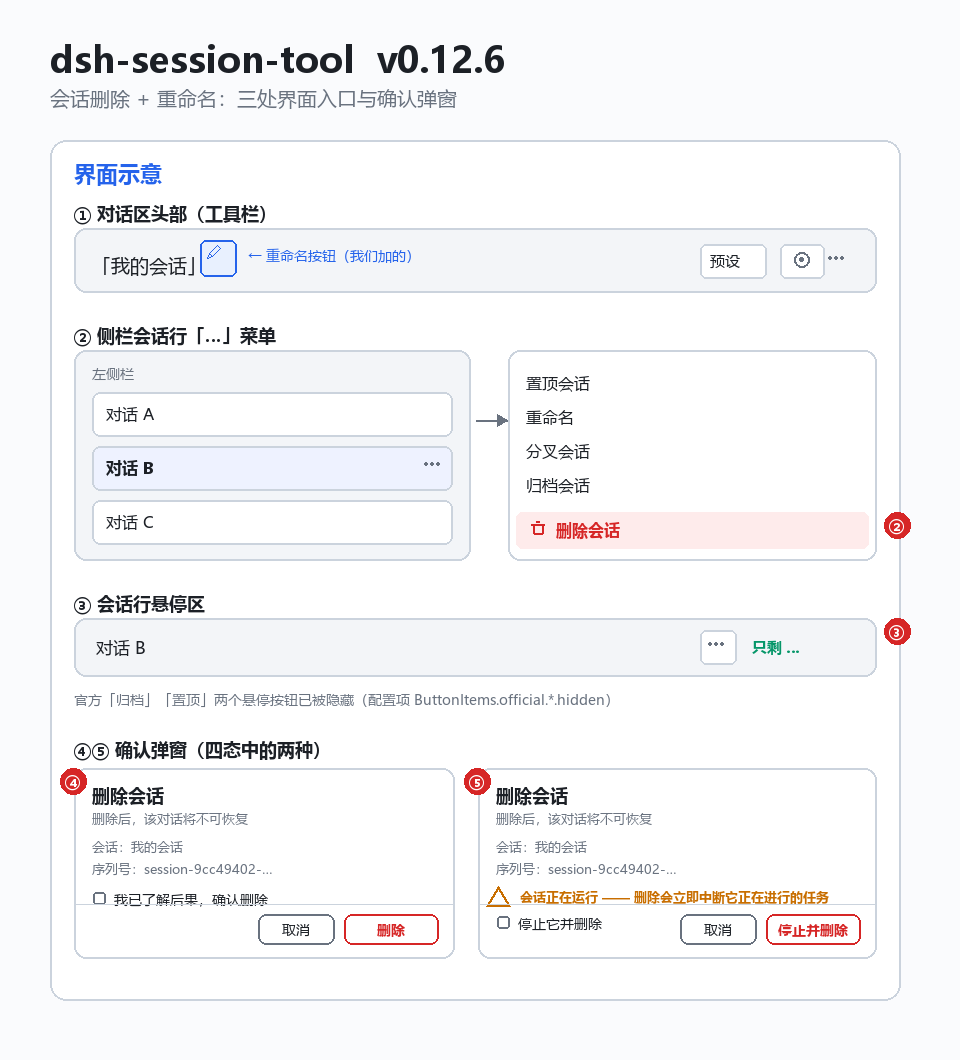
Task: Click the pencil rename icon beside 我的会话
Action: point(218,258)
